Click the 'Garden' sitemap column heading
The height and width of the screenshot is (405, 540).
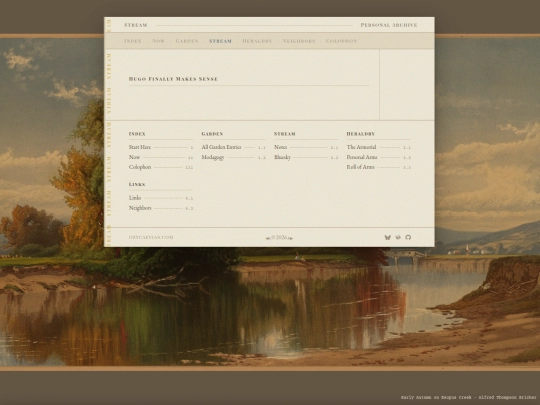[x=212, y=134]
